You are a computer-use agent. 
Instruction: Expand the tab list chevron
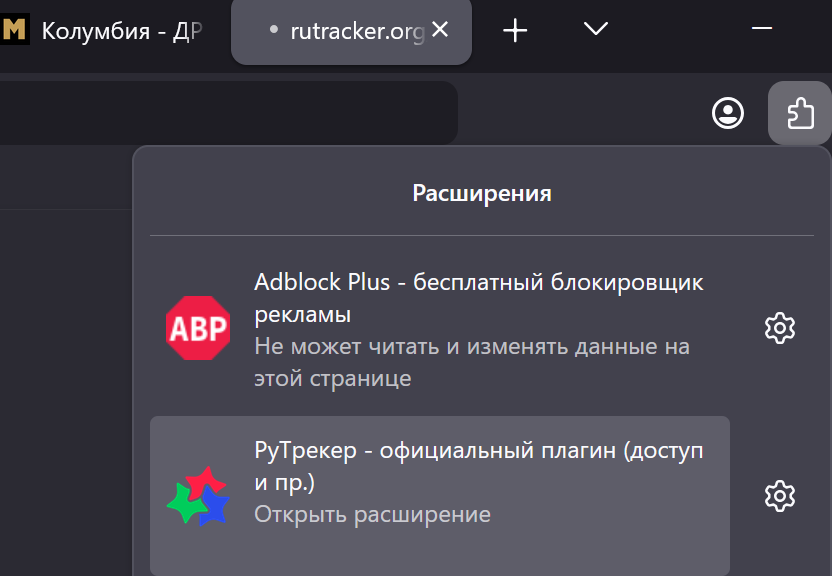click(x=595, y=29)
